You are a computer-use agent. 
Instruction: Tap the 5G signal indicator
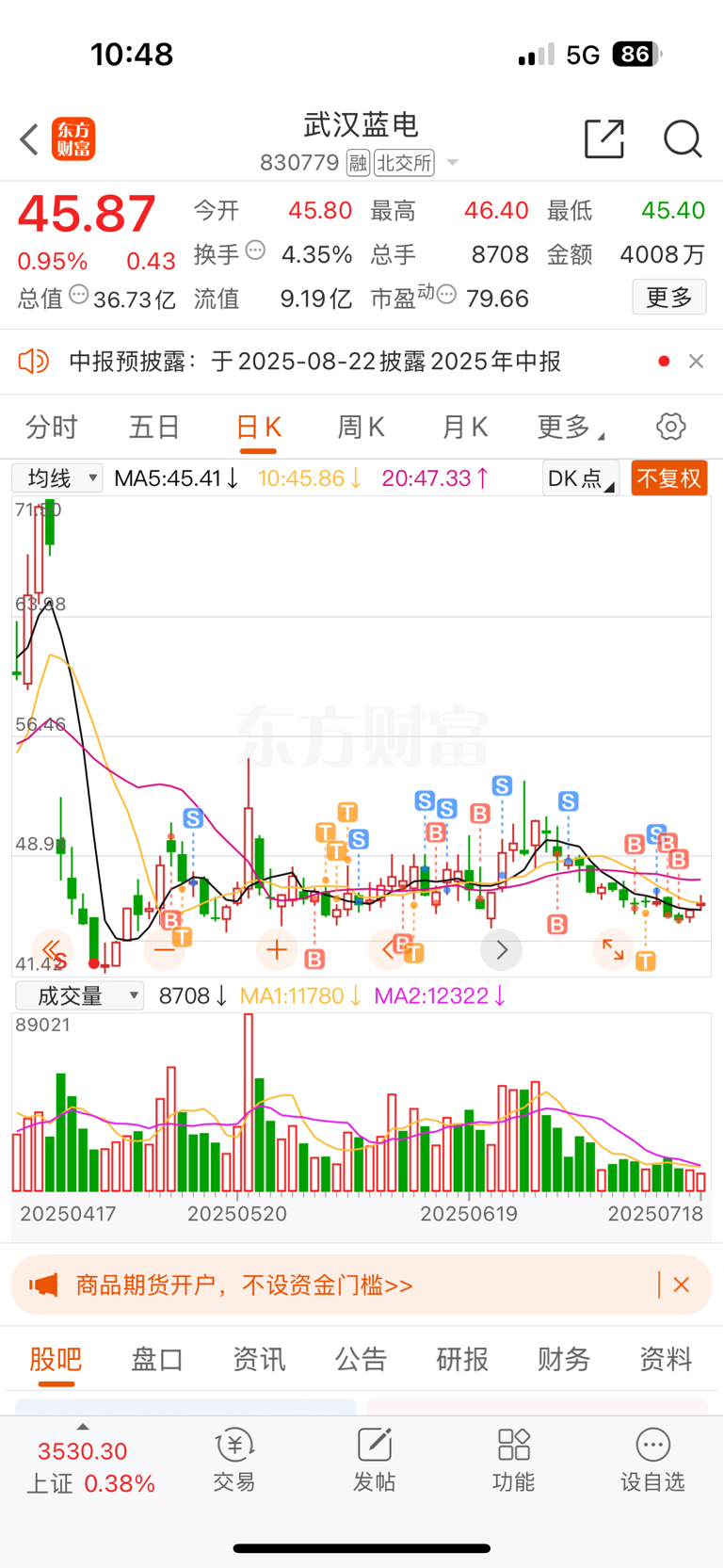click(583, 55)
